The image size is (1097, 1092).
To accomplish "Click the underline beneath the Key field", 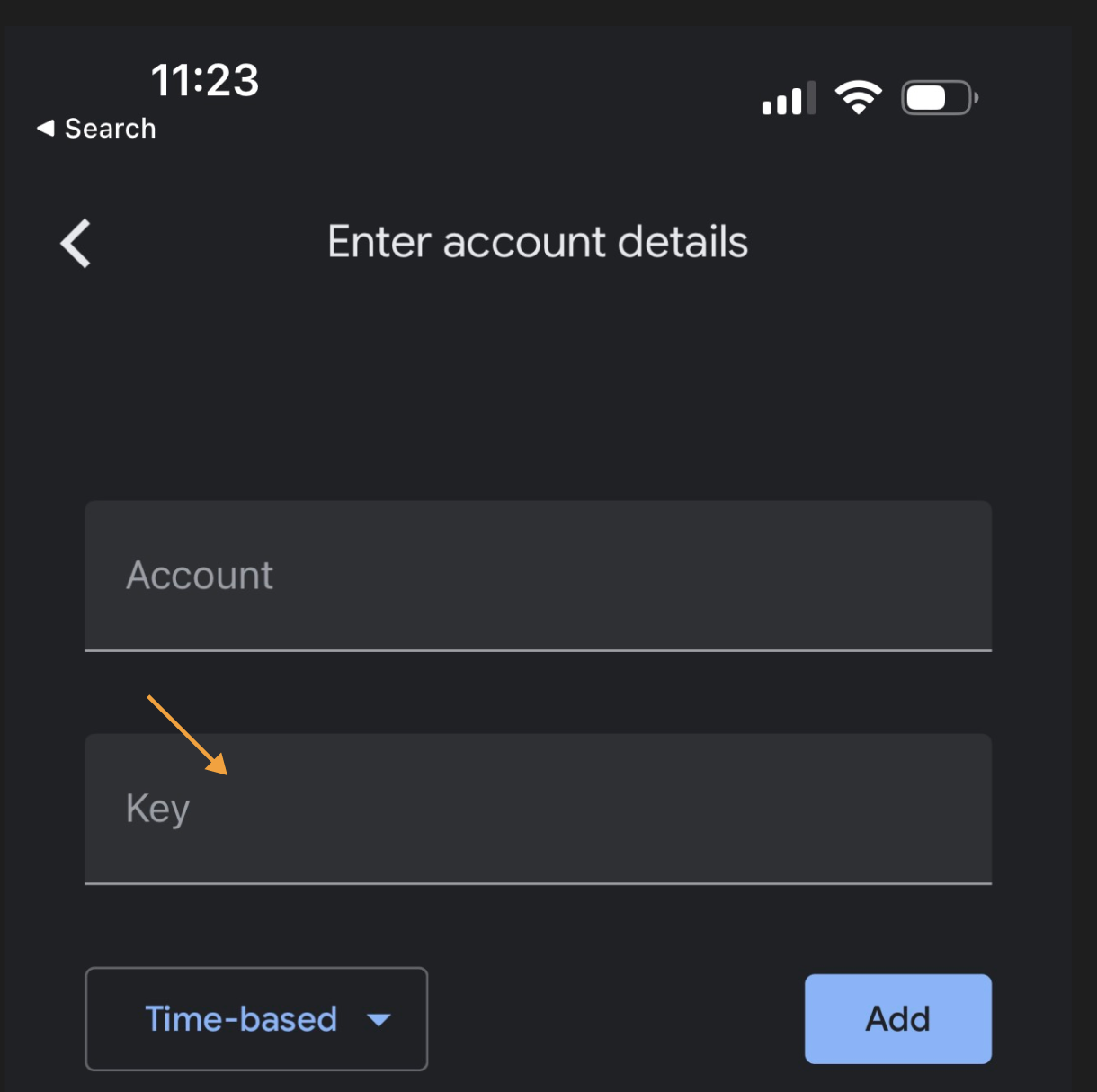I will tap(538, 883).
